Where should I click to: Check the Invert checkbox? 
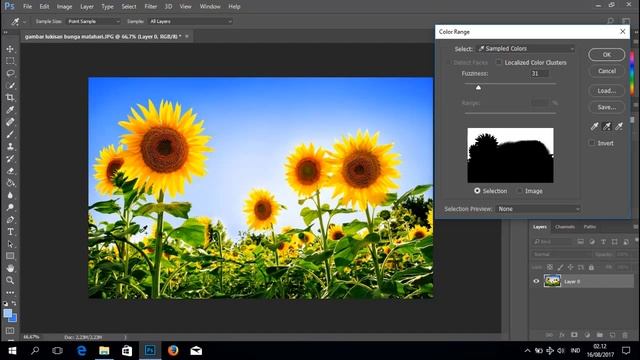point(592,143)
